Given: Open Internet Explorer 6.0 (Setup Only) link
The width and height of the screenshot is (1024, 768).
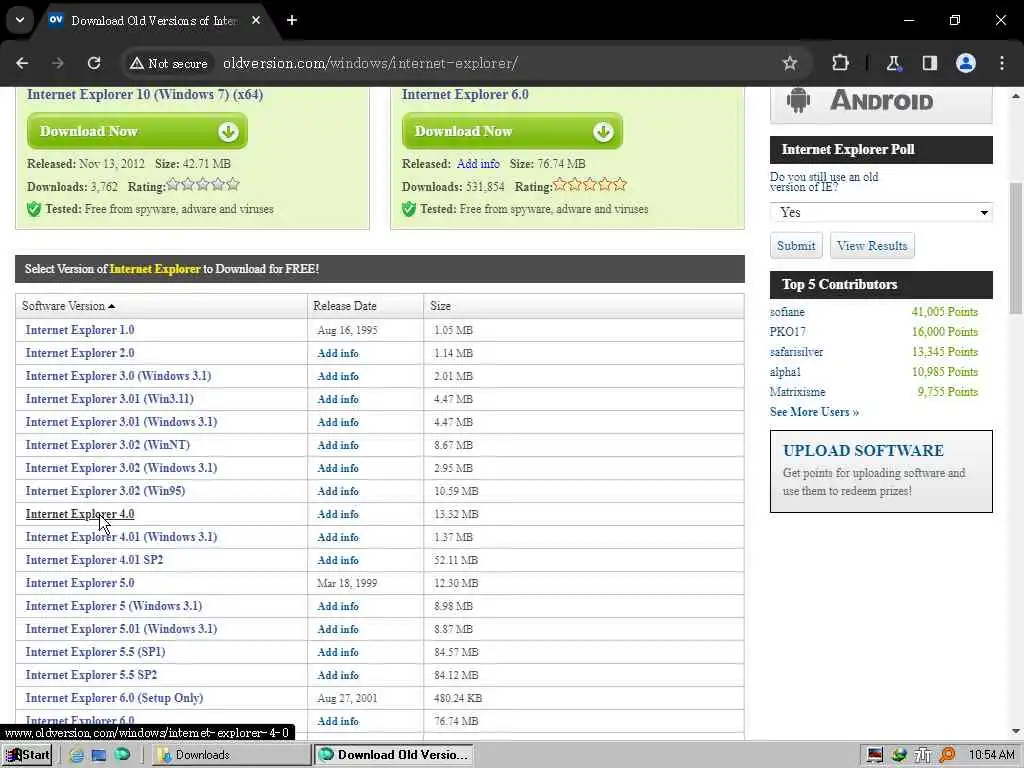Looking at the screenshot, I should 114,698.
